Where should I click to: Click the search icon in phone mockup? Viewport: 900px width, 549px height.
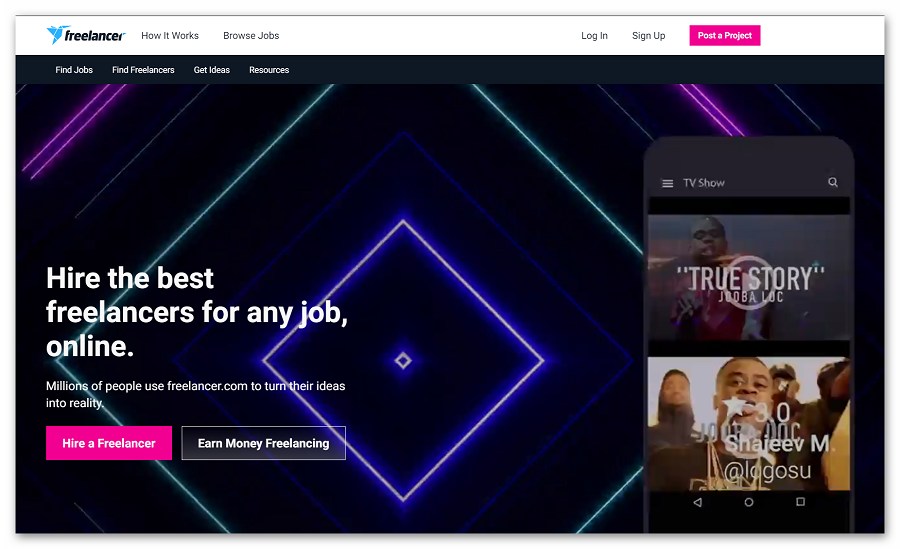pyautogui.click(x=833, y=183)
